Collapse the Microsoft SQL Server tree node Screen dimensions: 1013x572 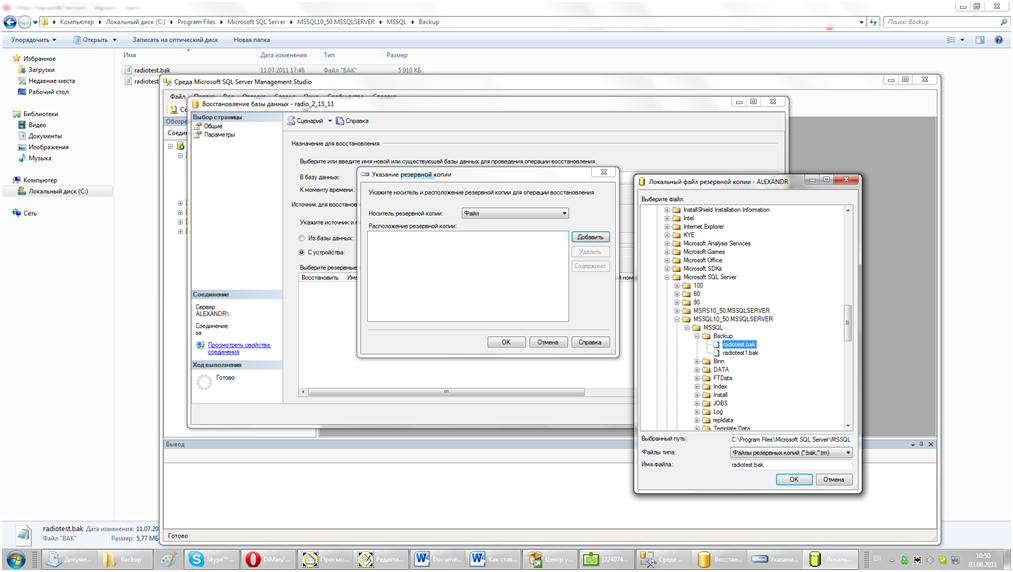point(667,277)
